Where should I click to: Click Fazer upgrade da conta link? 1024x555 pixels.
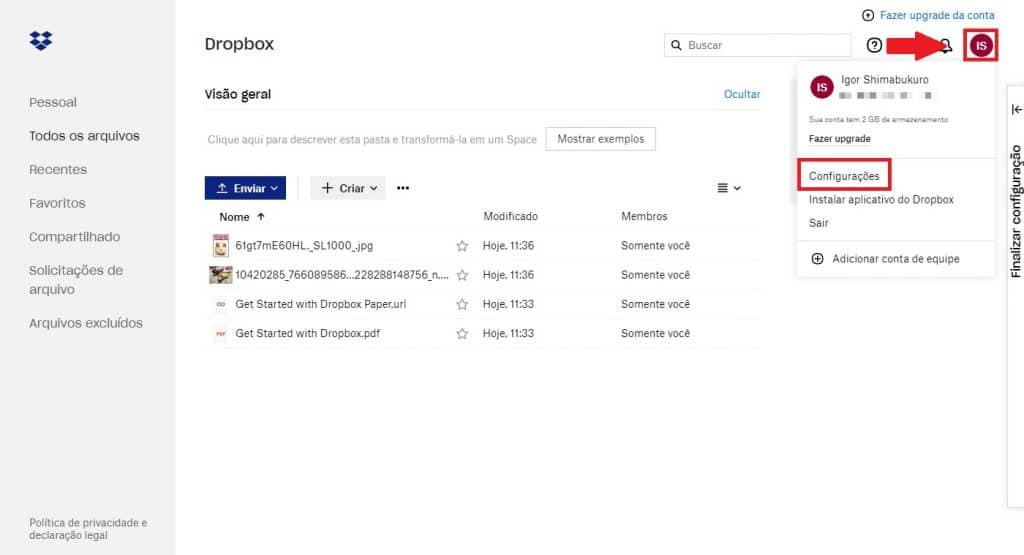[936, 15]
